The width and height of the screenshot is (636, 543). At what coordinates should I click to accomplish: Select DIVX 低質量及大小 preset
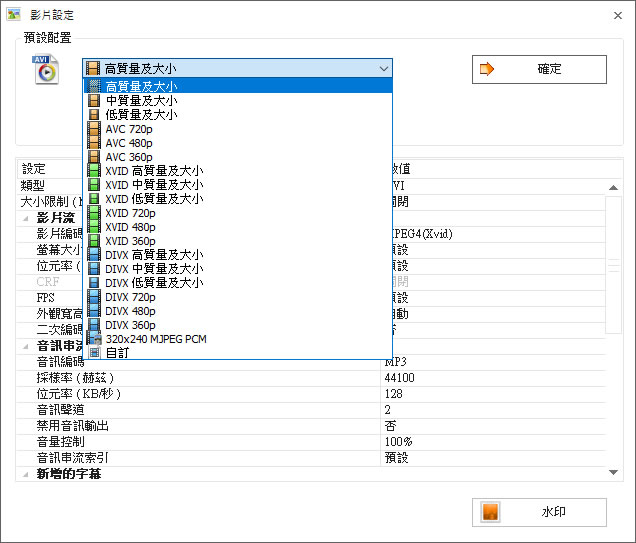[238, 283]
